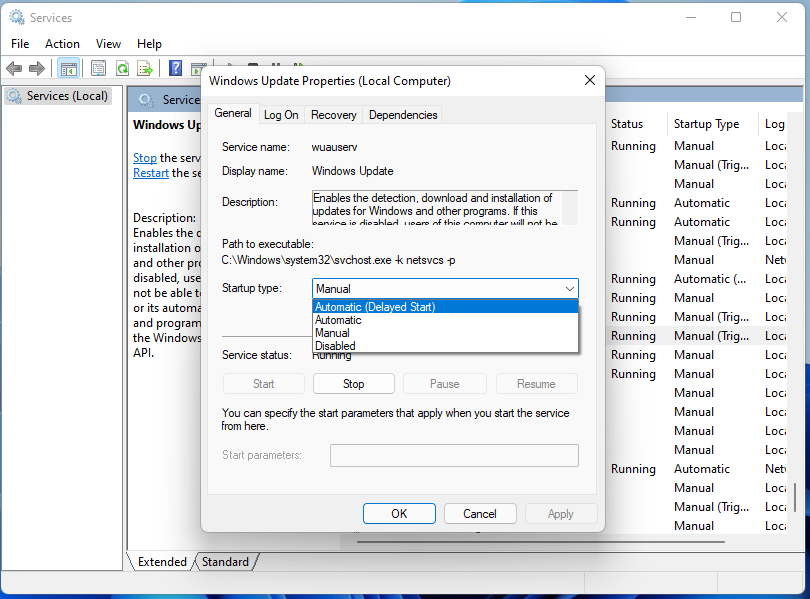Click the executable path text
The image size is (810, 599).
click(338, 260)
